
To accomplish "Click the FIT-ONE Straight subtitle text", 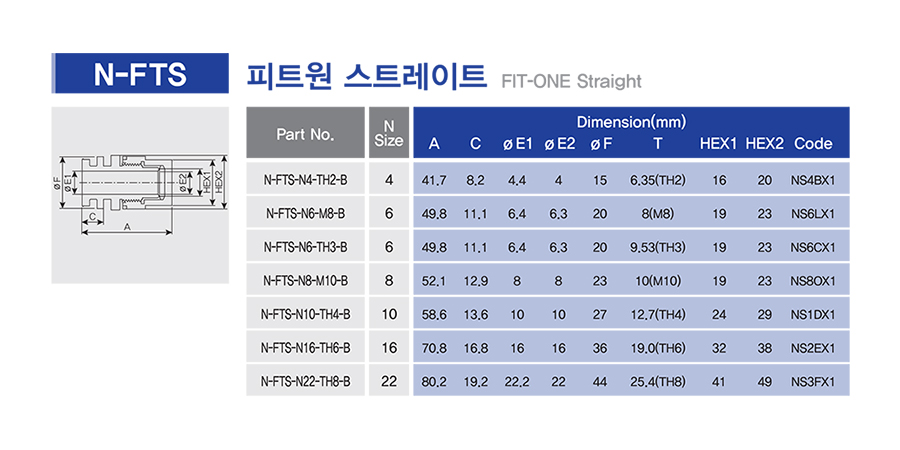I will point(572,81).
